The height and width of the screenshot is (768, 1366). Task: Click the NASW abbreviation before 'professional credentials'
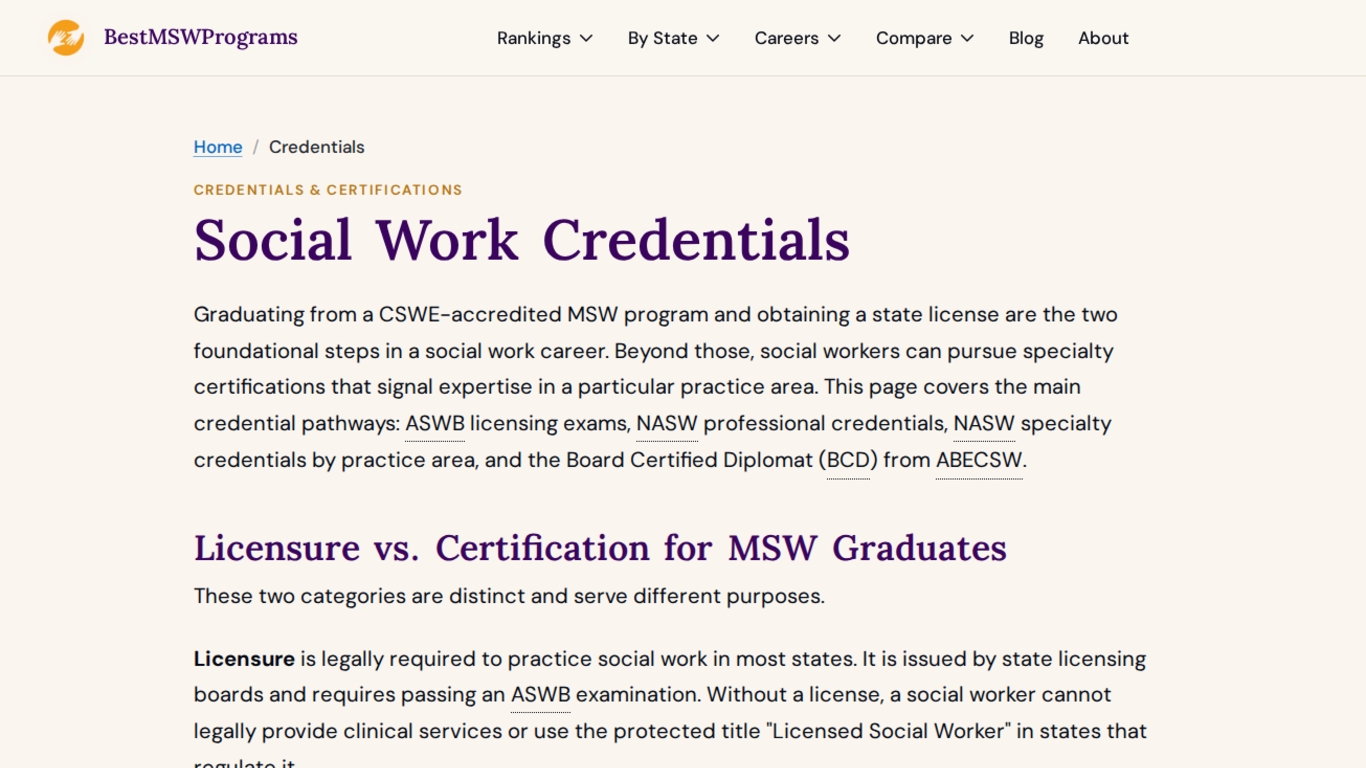click(x=667, y=423)
